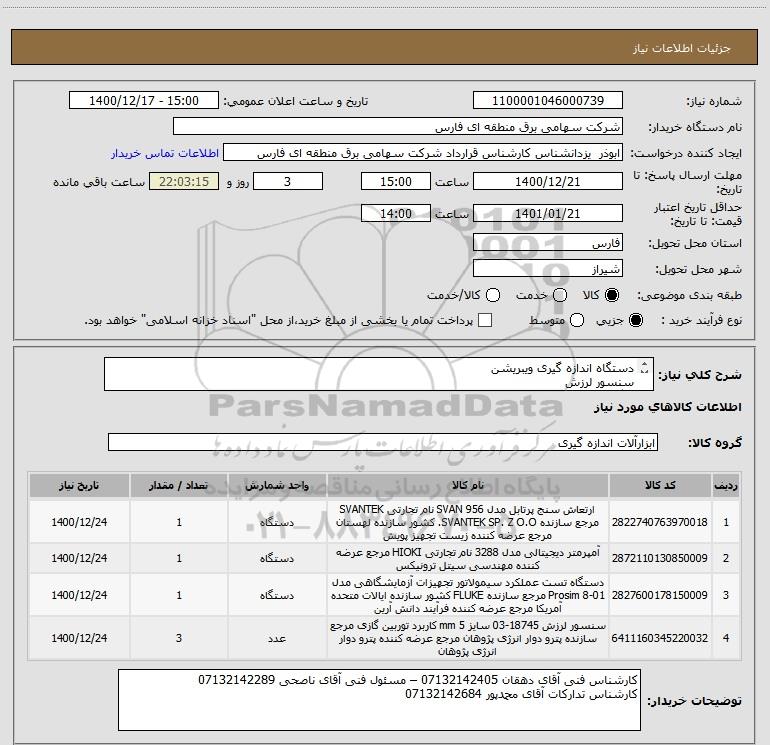This screenshot has width=770, height=745.
Task: Click the delivery province field فارس
Action: point(548,243)
